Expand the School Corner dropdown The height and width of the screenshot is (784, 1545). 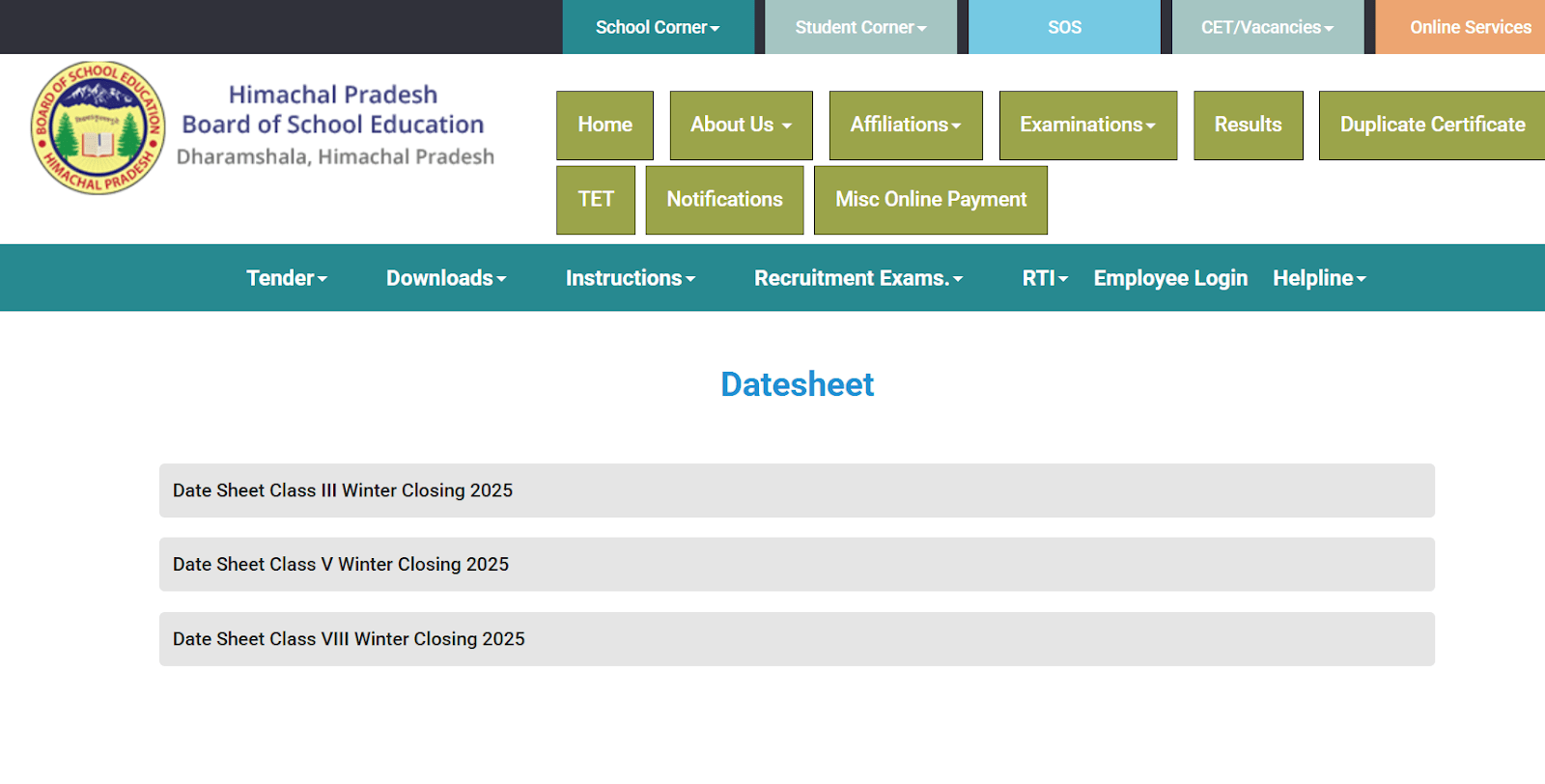(x=658, y=27)
